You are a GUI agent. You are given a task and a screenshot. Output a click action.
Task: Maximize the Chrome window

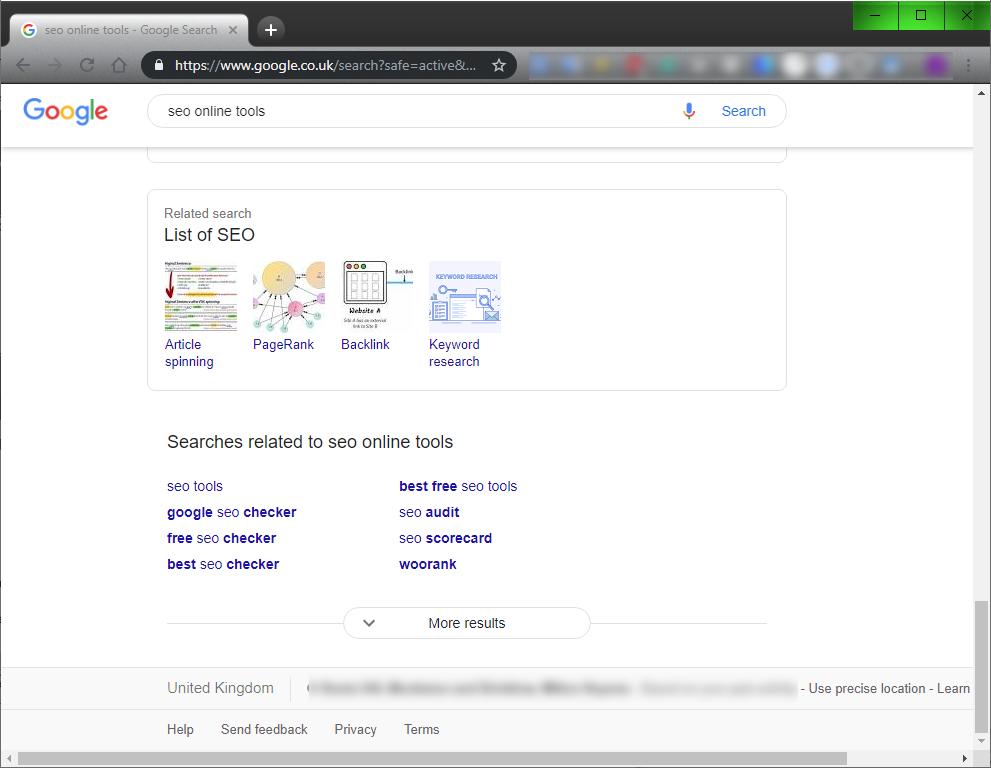pos(921,15)
